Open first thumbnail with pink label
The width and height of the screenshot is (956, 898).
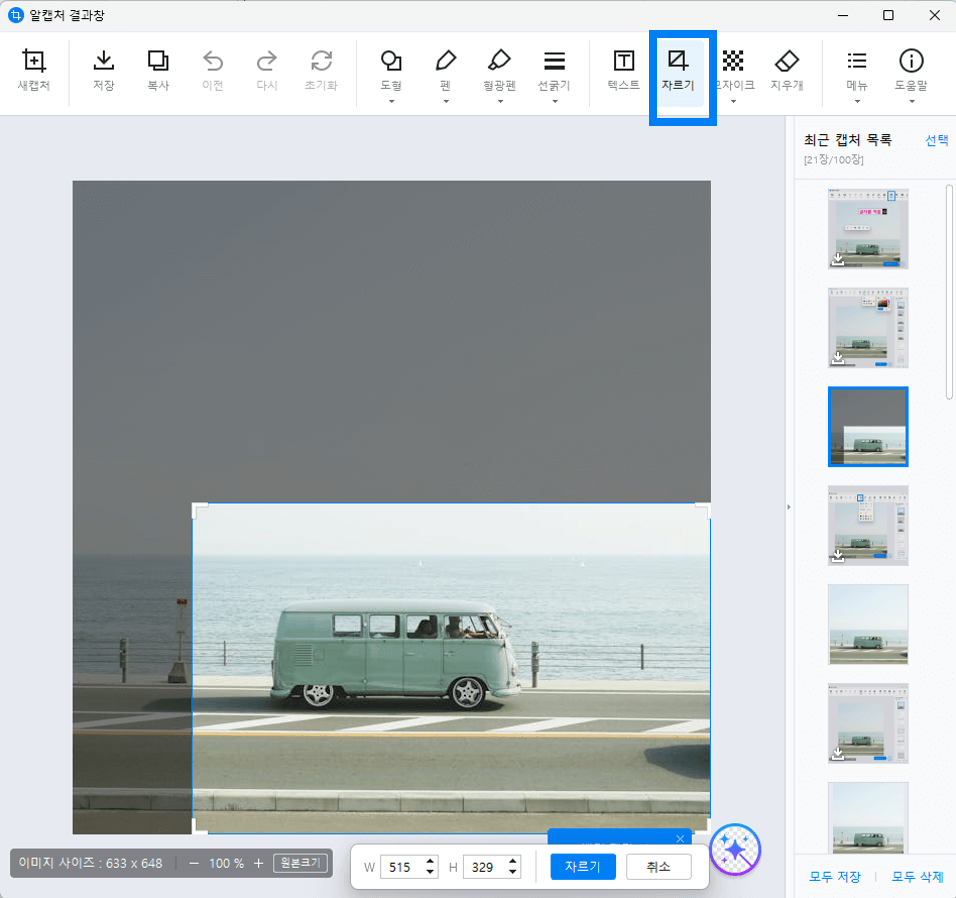(868, 229)
